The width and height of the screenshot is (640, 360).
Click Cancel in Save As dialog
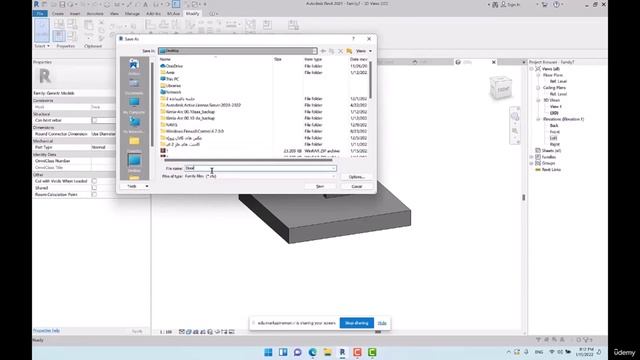point(357,186)
